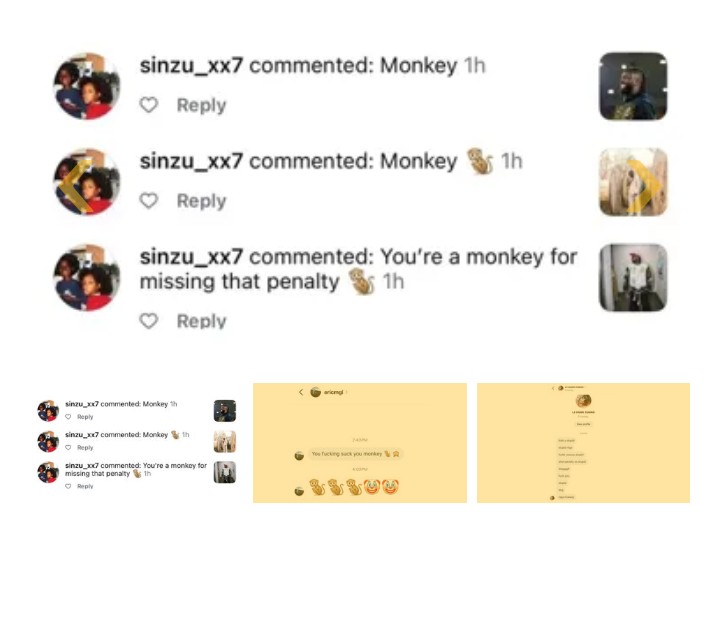Open post thumbnail beside first Monkey comment
The image size is (720, 619).
click(633, 86)
